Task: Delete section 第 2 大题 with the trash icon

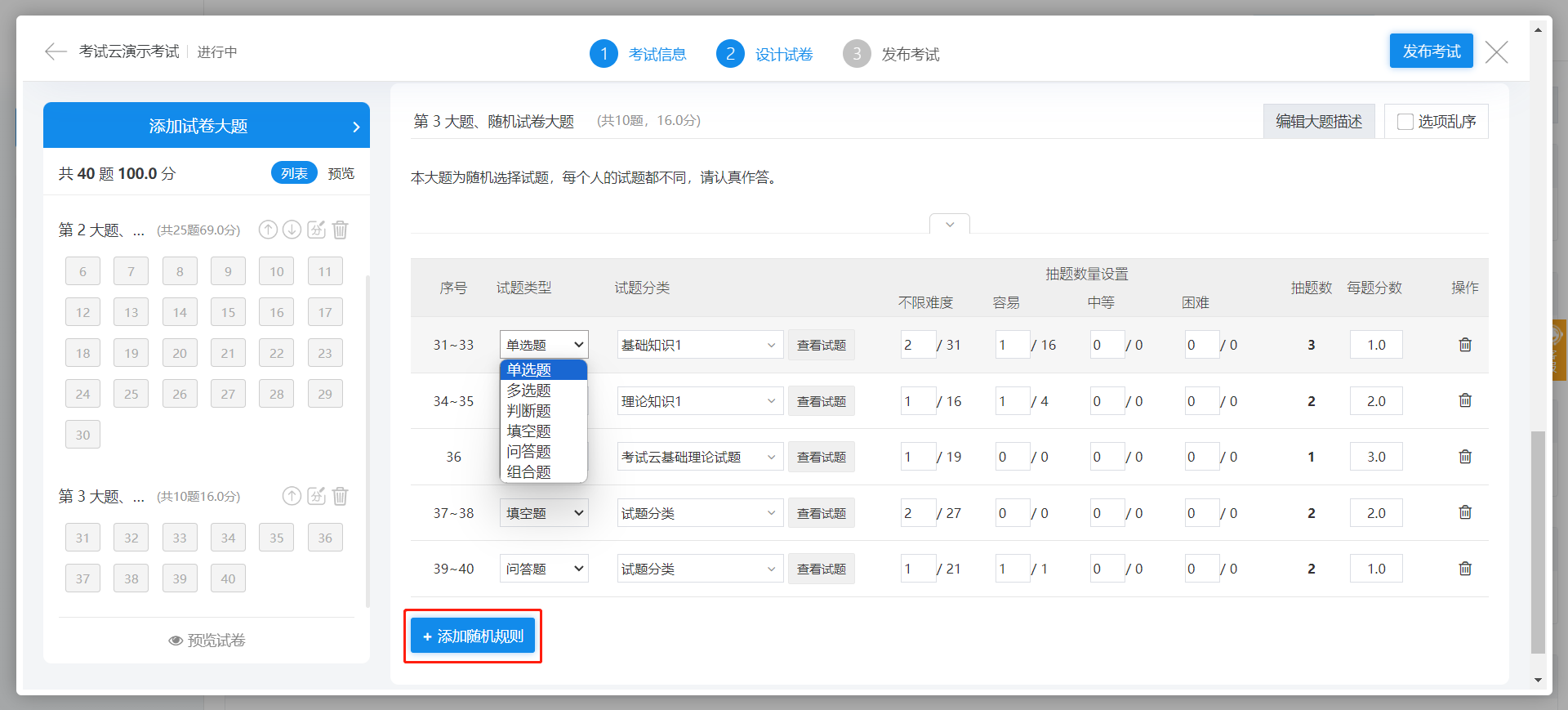Action: (x=341, y=230)
